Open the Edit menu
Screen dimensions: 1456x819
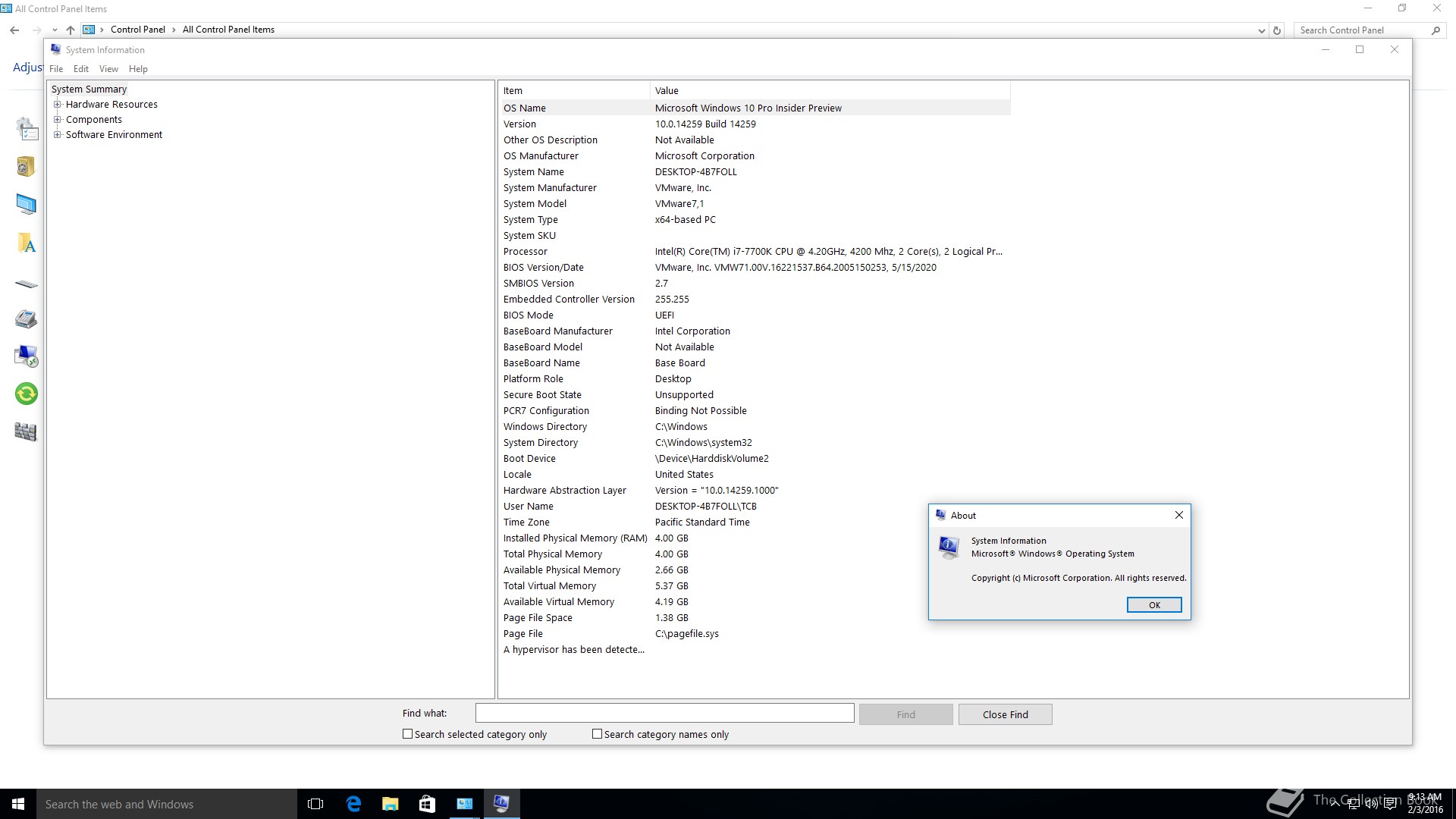click(x=81, y=69)
